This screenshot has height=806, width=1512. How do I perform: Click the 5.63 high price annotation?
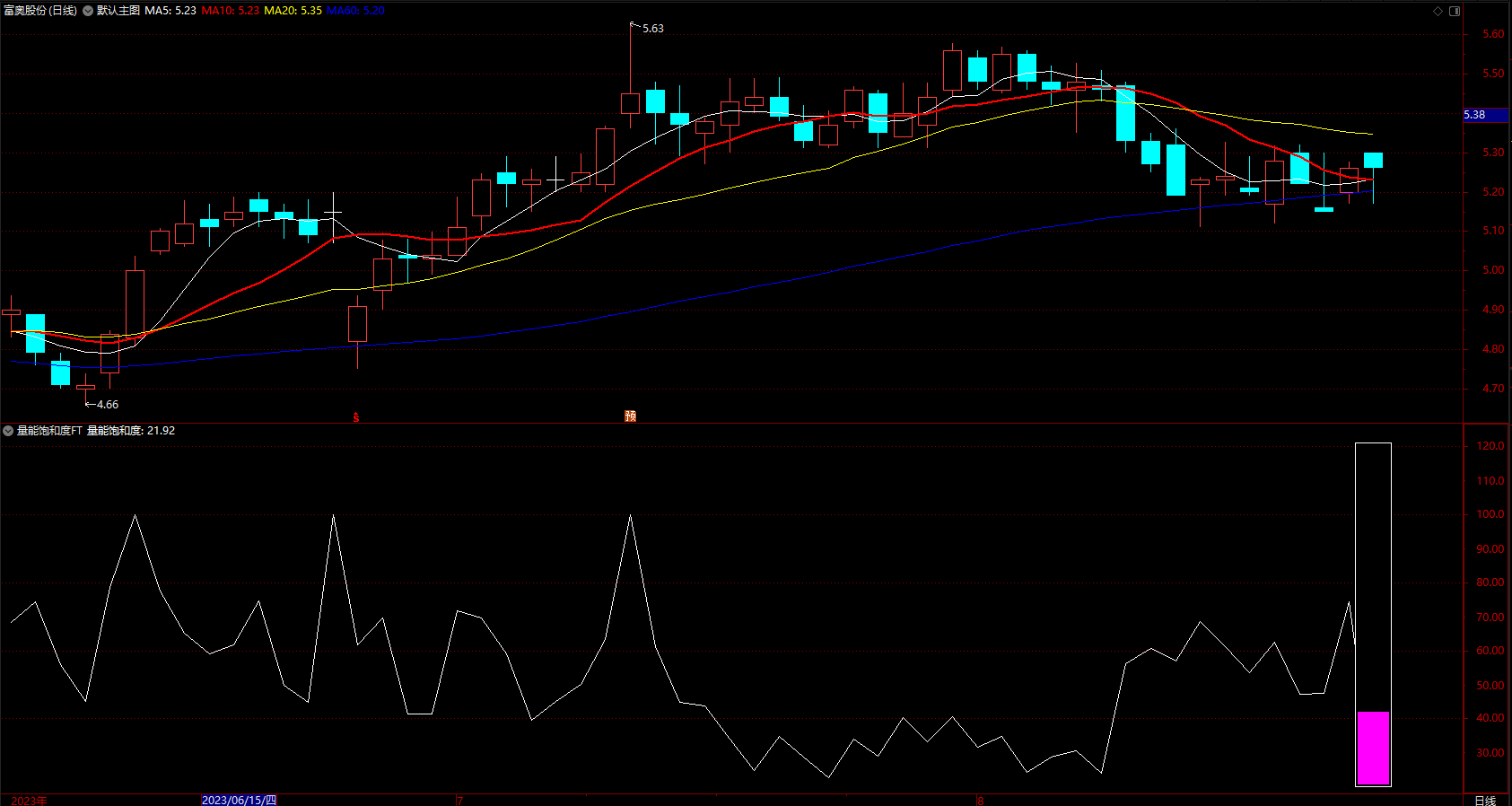653,29
